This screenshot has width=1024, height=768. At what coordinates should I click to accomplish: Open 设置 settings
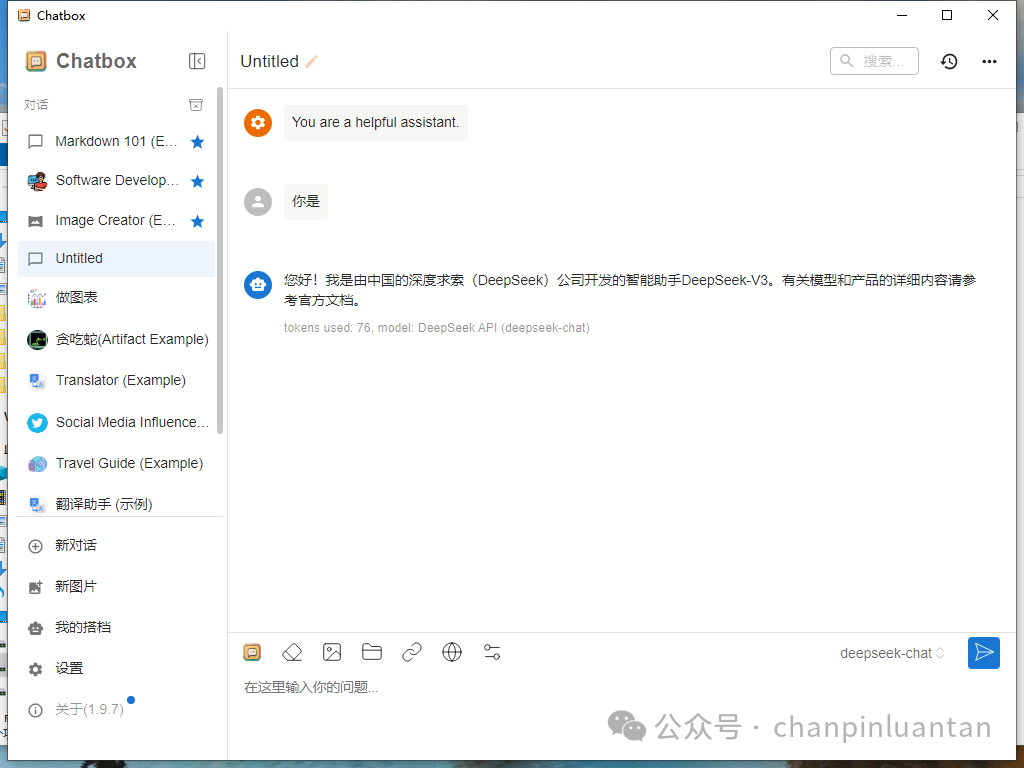click(119, 669)
